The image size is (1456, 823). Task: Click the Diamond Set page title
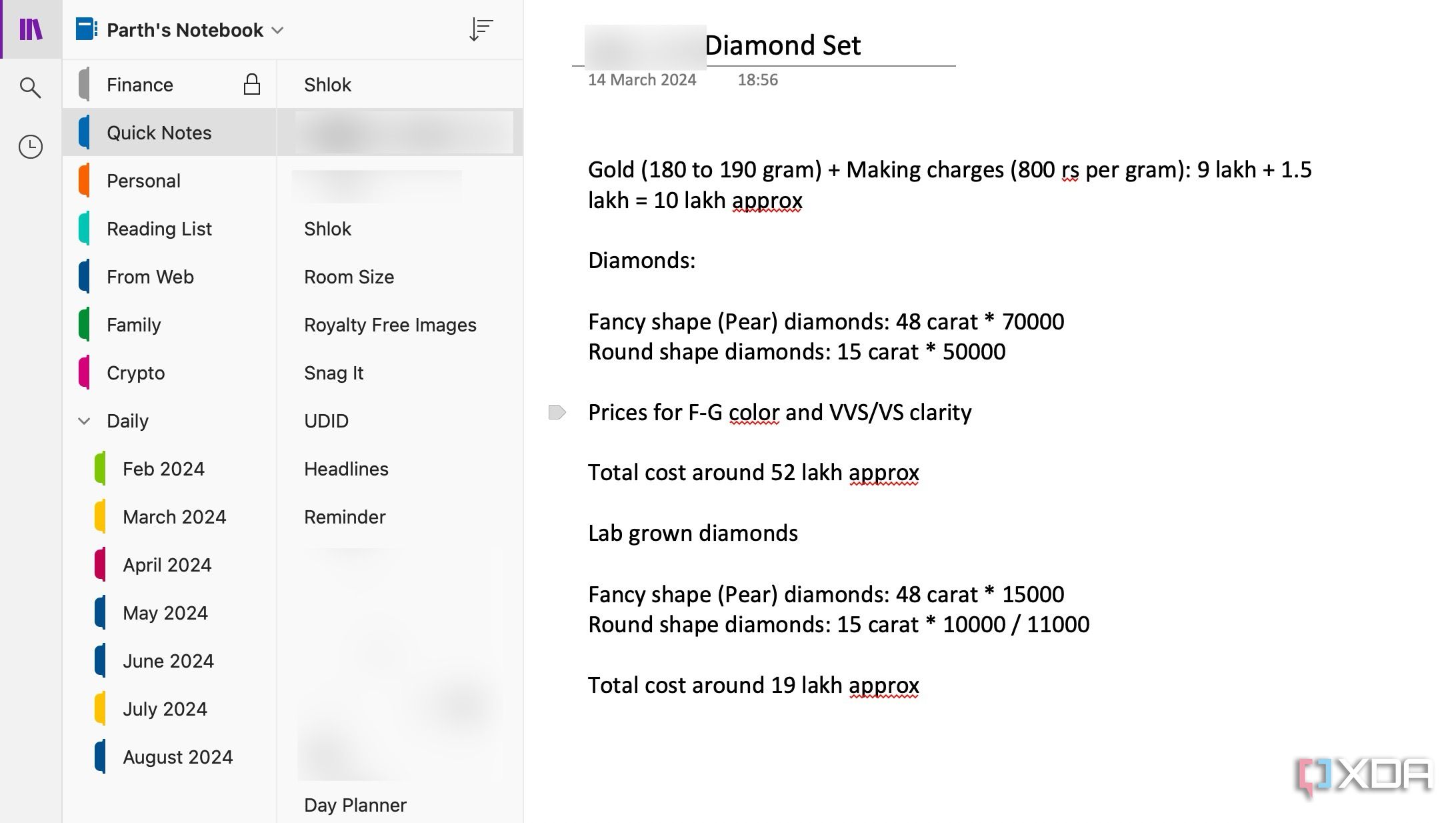pos(782,45)
